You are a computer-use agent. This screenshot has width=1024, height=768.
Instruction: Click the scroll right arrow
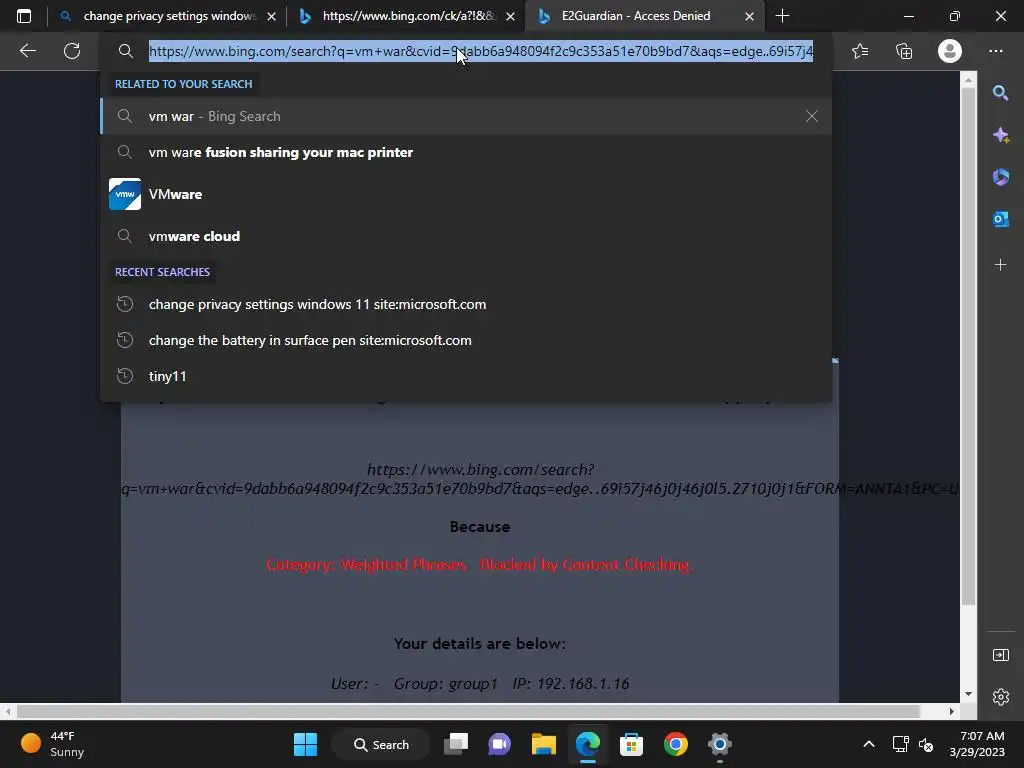952,711
